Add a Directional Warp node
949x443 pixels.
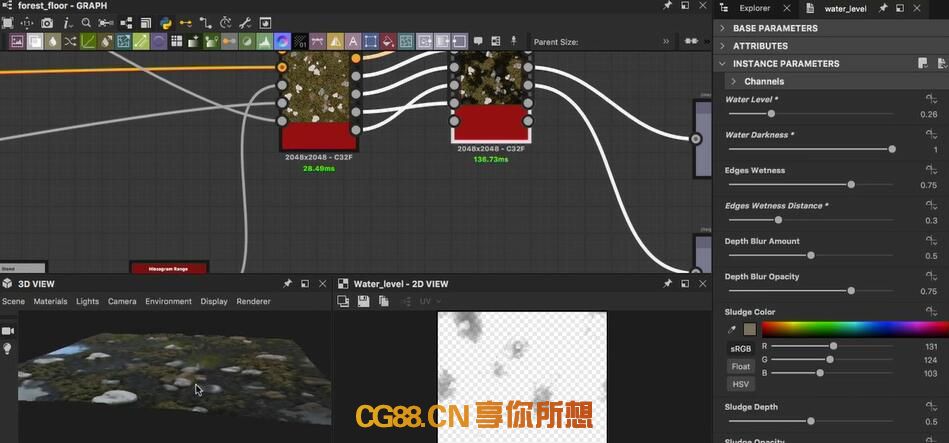[x=123, y=41]
